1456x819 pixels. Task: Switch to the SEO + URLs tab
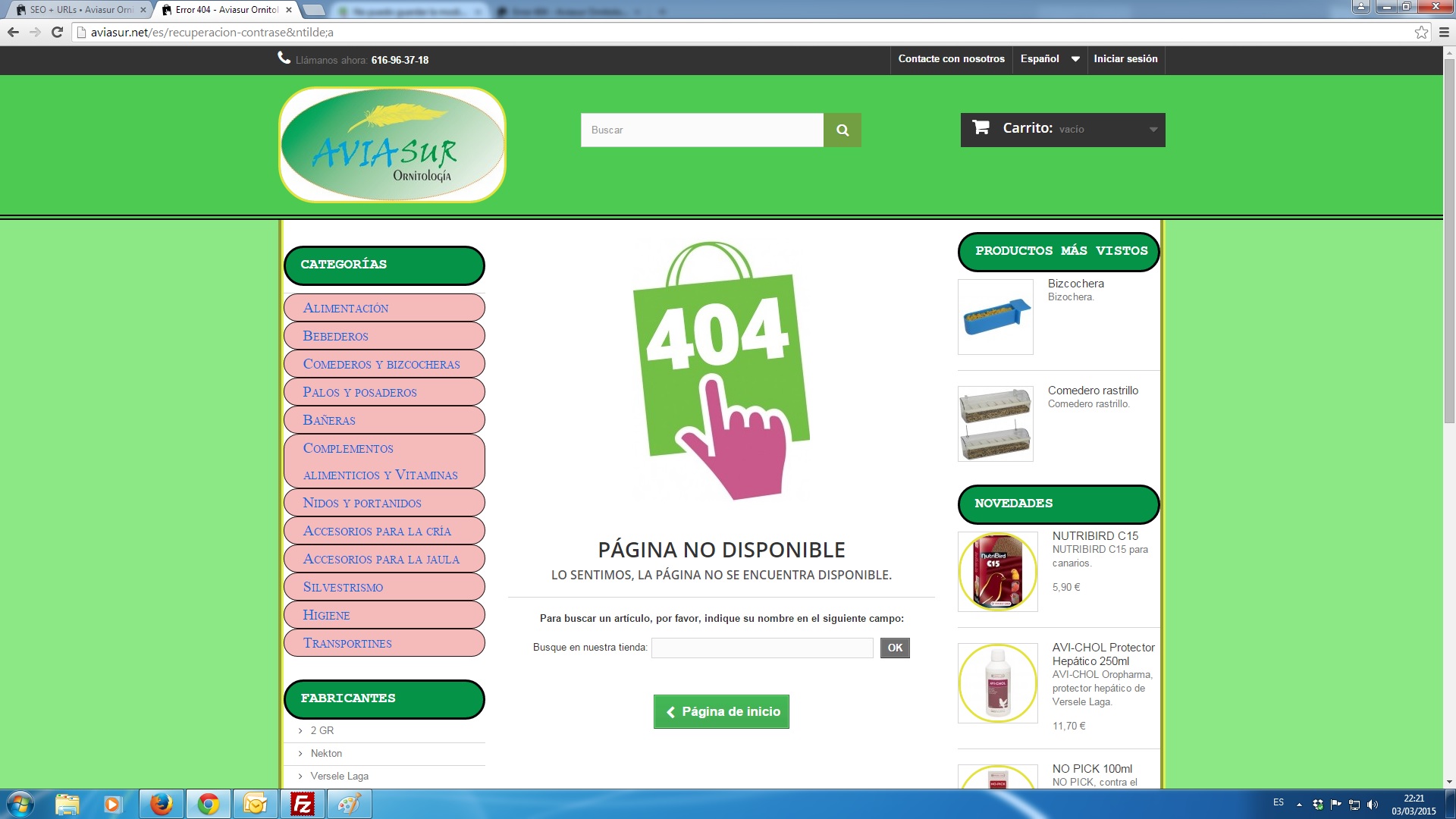click(81, 10)
